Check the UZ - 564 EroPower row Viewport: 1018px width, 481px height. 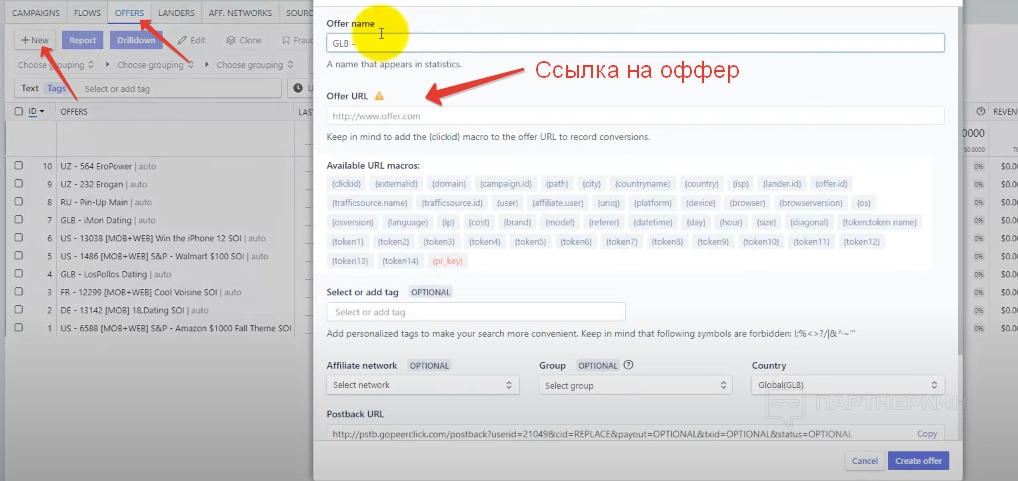(19, 166)
